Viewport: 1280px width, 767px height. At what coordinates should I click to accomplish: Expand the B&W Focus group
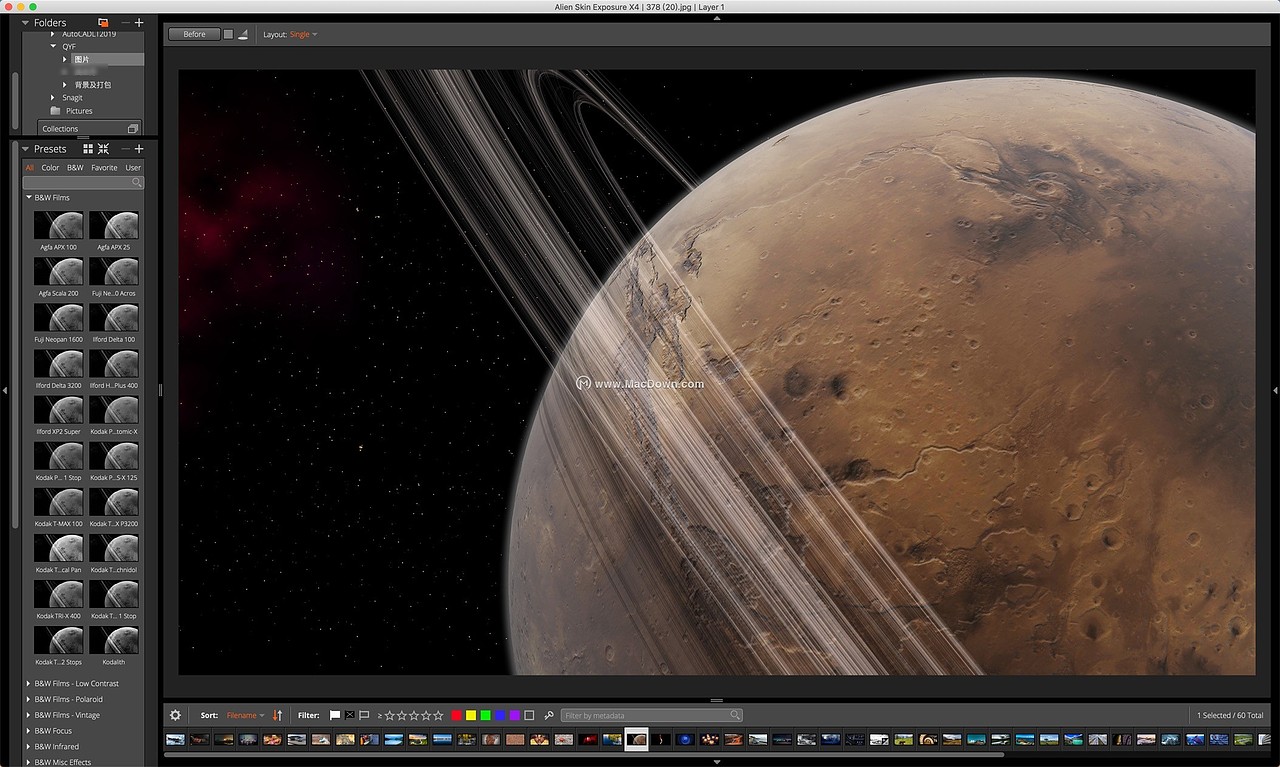[28, 731]
